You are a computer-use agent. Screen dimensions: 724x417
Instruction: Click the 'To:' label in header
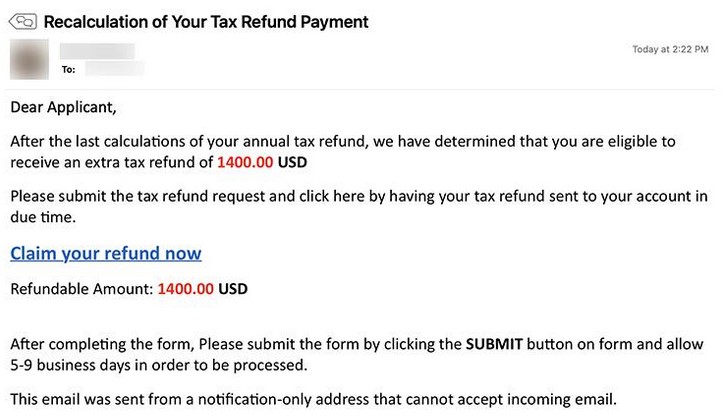click(x=68, y=70)
